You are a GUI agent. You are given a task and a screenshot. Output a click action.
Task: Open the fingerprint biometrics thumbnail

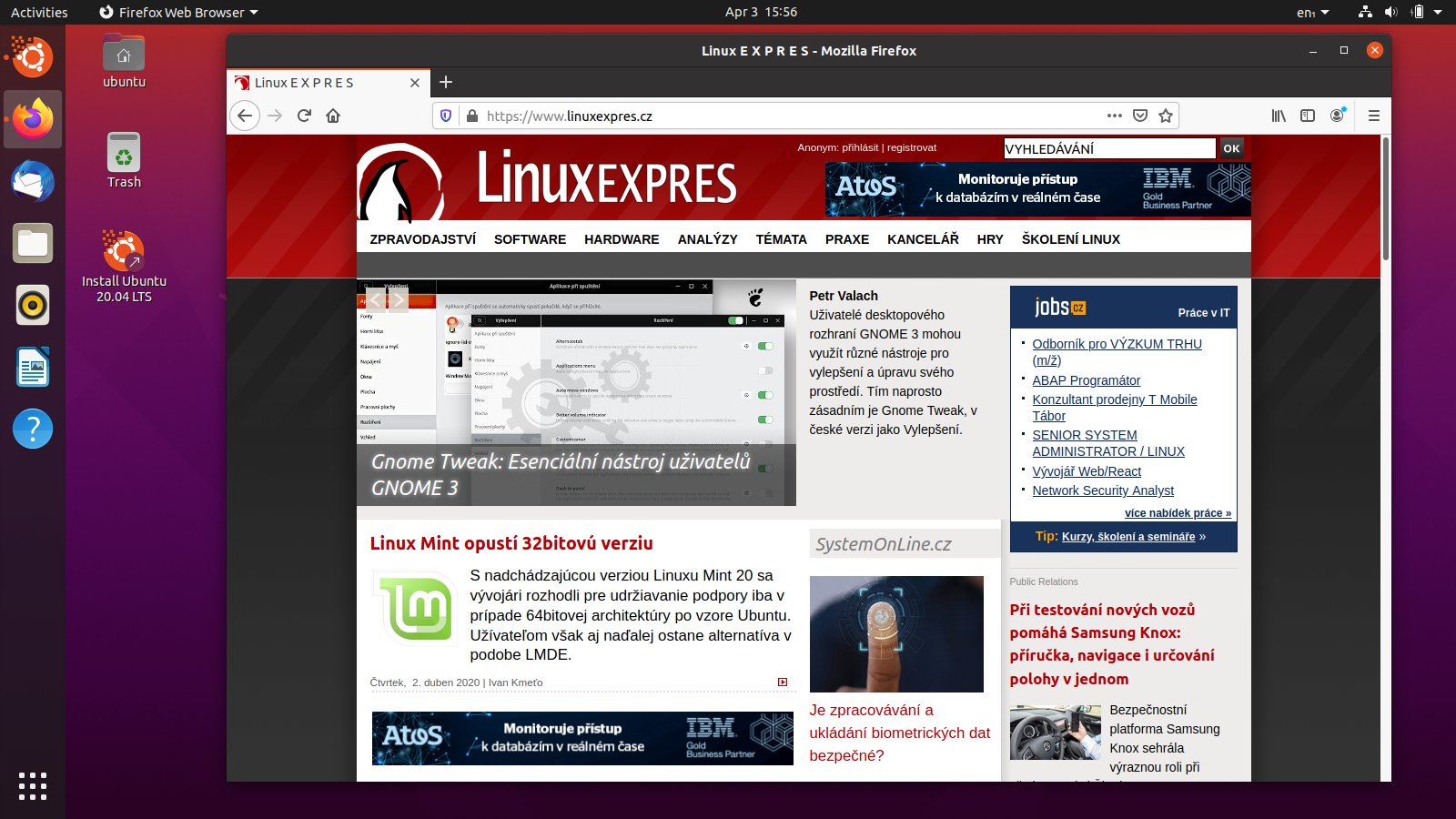pyautogui.click(x=896, y=634)
